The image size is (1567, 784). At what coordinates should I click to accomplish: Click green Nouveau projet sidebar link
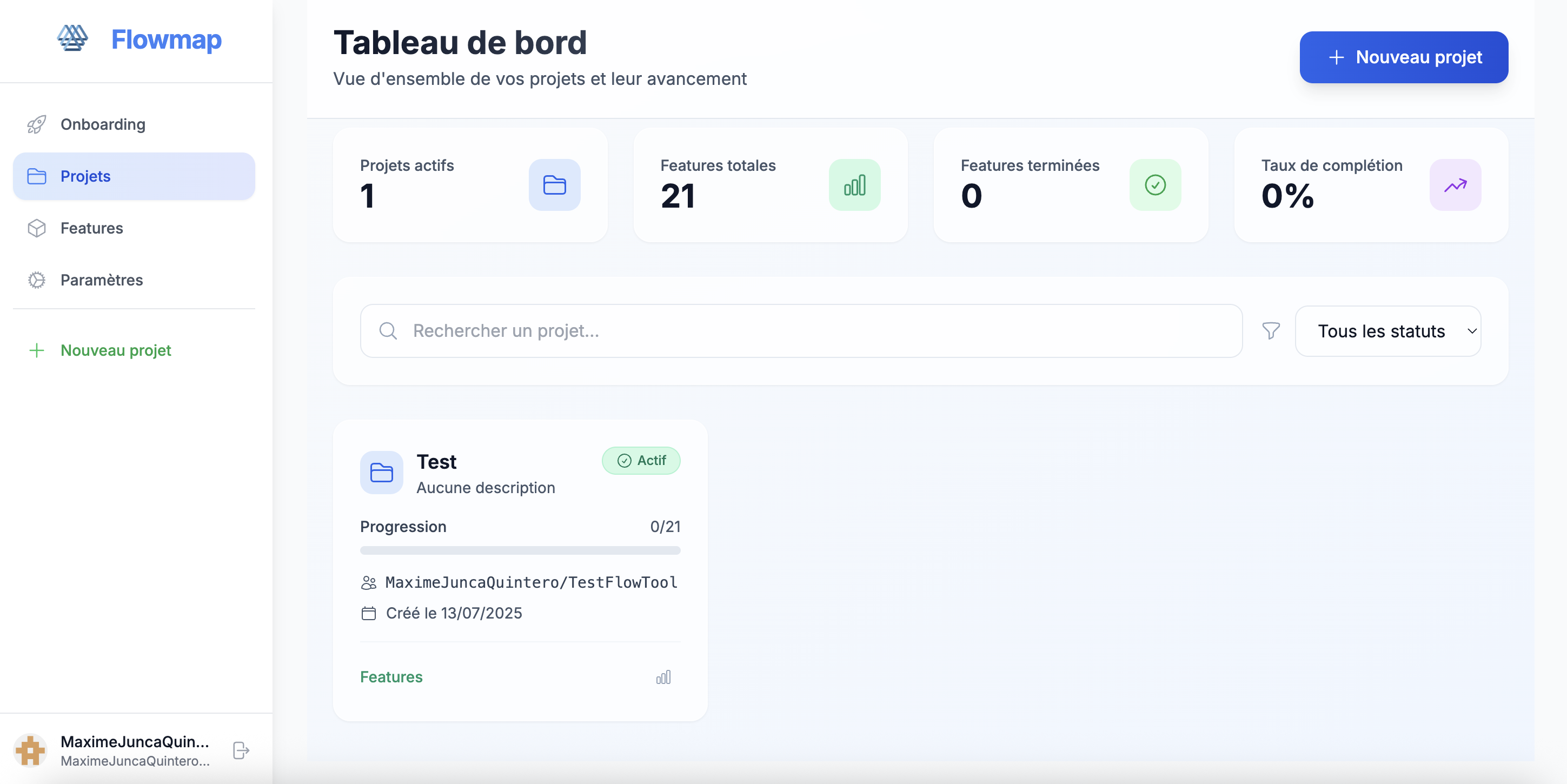tap(116, 350)
